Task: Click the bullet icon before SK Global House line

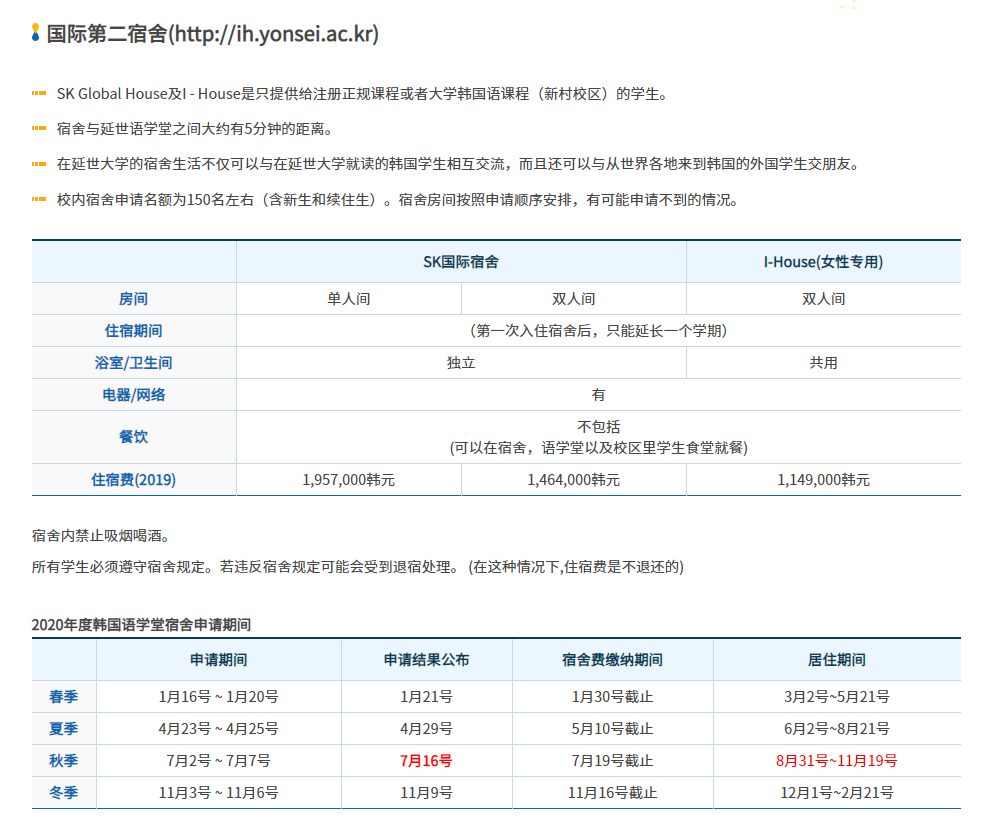Action: pyautogui.click(x=39, y=94)
